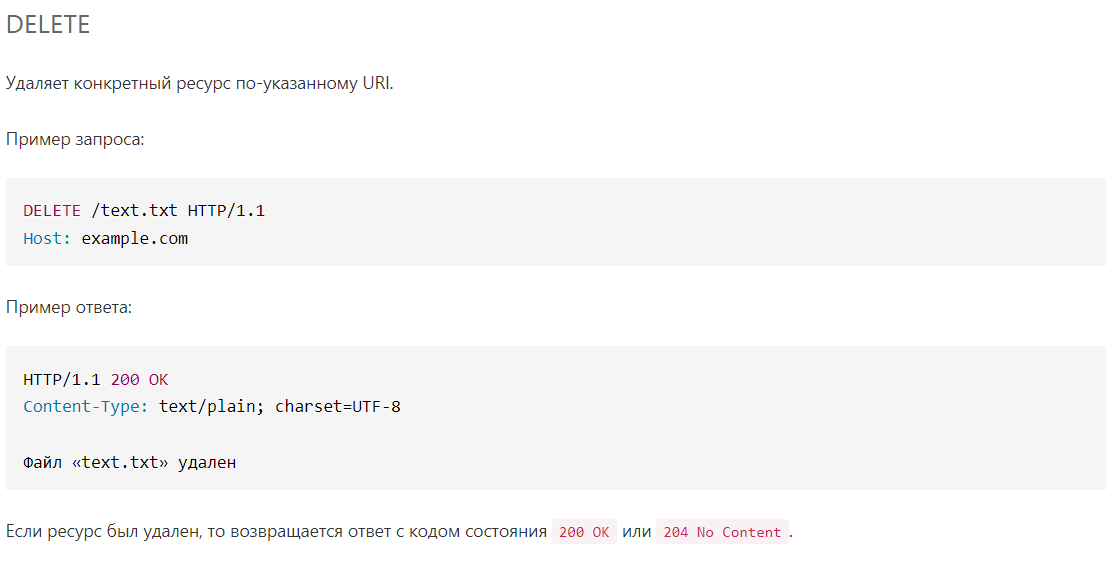Click inline '200 OK' code badge
This screenshot has height=562, width=1112.
pyautogui.click(x=584, y=532)
